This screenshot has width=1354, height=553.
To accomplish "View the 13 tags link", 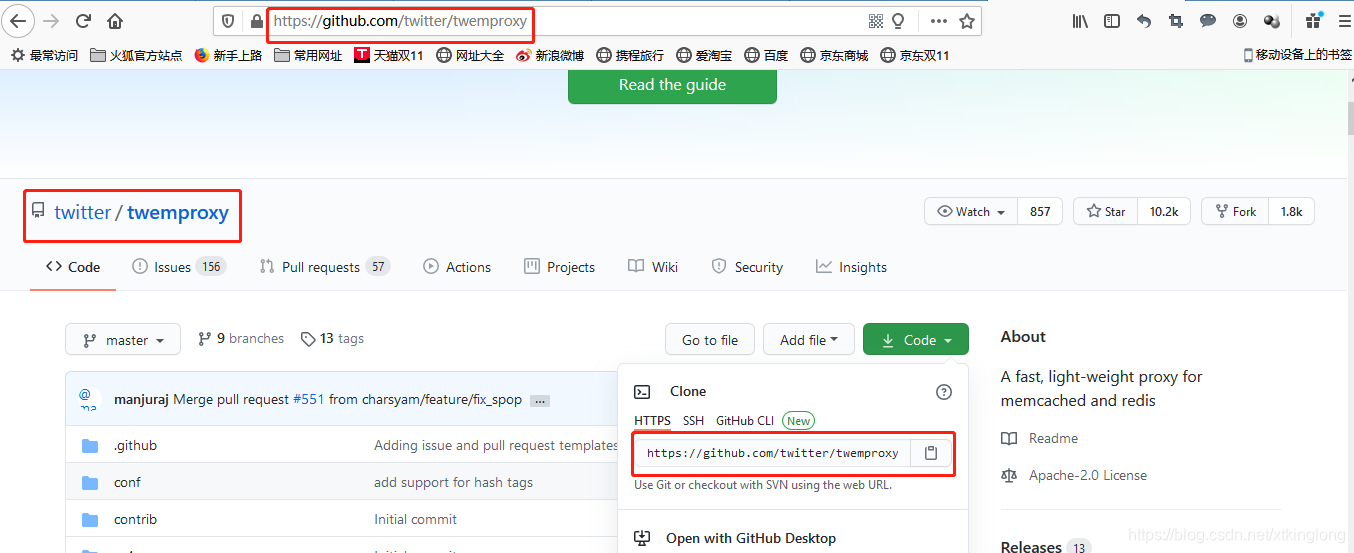I will 333,339.
